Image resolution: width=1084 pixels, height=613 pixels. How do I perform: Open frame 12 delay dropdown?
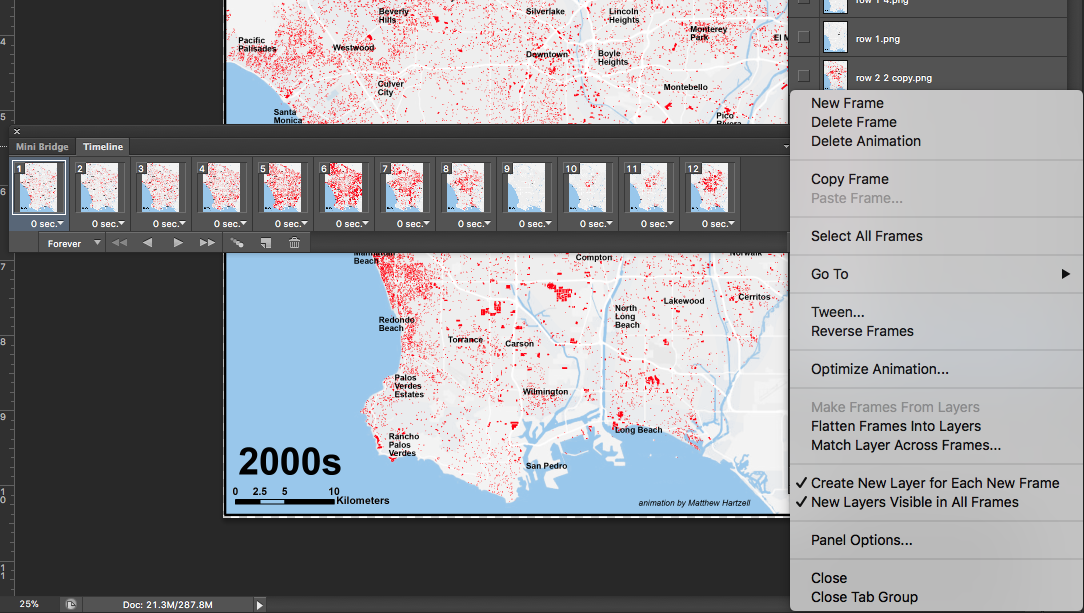click(x=718, y=224)
